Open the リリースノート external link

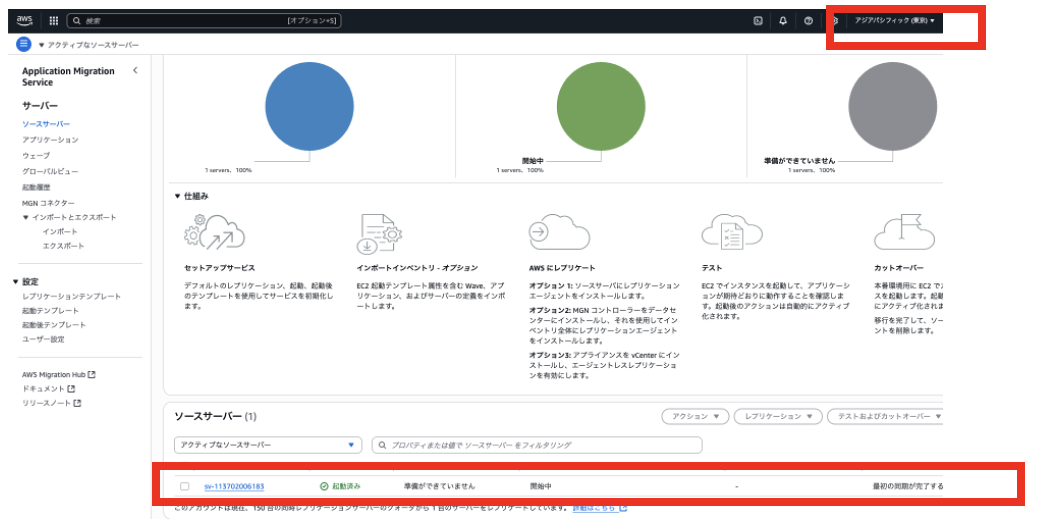52,403
